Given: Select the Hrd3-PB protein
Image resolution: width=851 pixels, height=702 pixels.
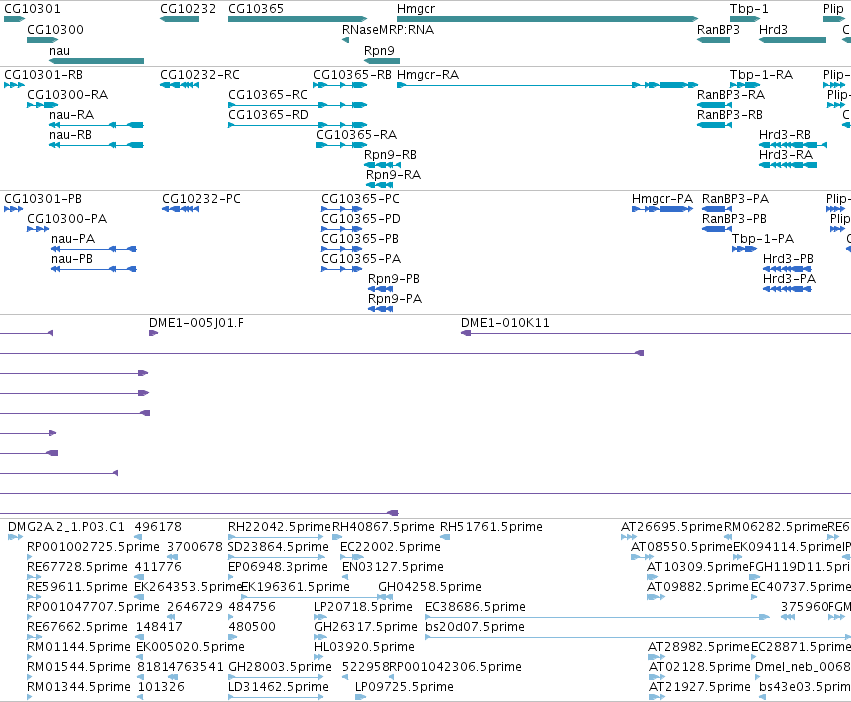Looking at the screenshot, I should [787, 269].
